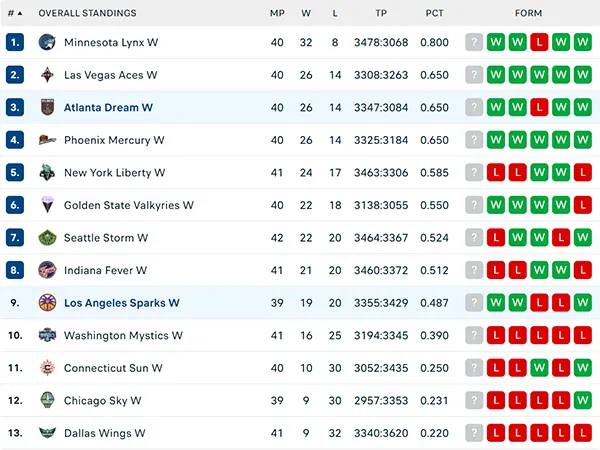The image size is (600, 450).
Task: Click the upcoming-match question mark for Indiana Fever
Action: click(x=474, y=270)
